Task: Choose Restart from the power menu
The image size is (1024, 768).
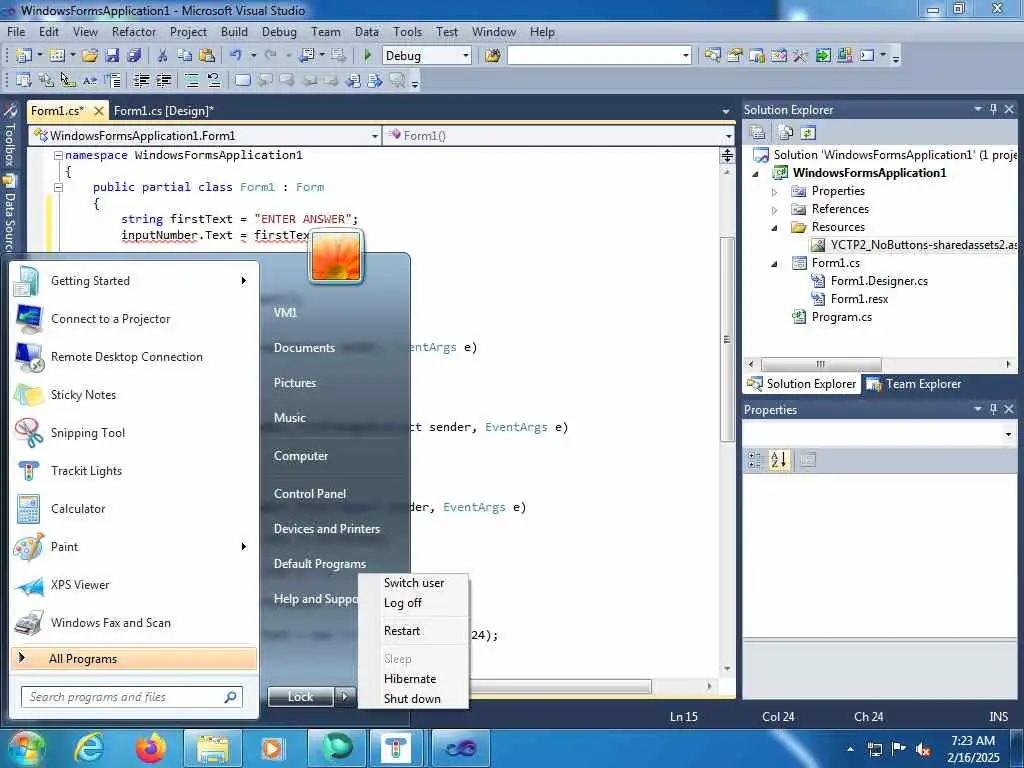Action: [402, 631]
